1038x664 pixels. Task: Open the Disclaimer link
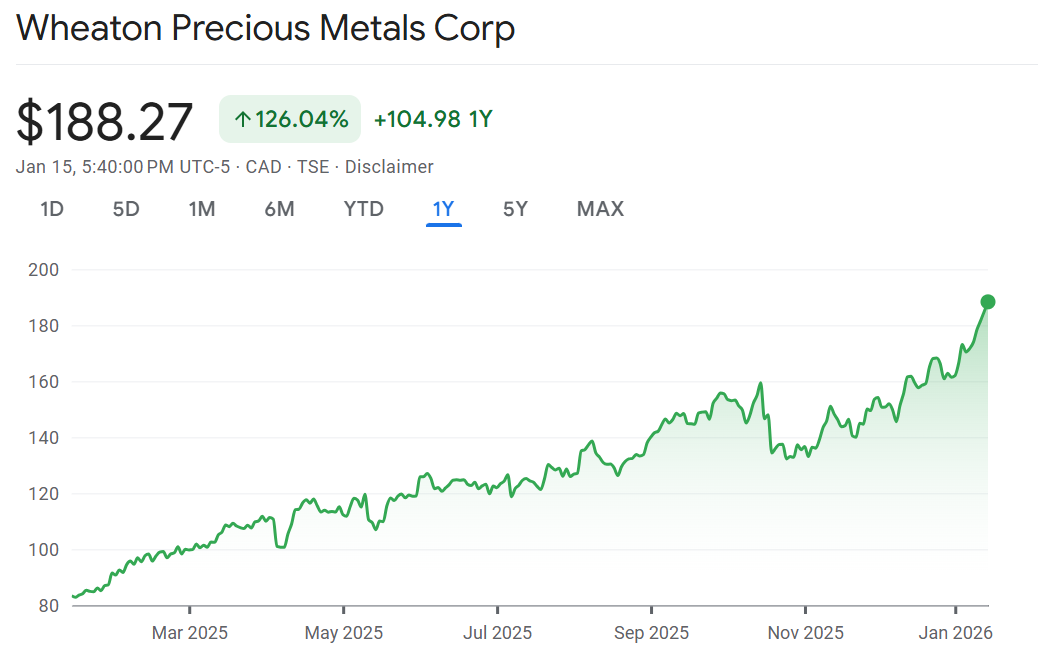tap(389, 167)
